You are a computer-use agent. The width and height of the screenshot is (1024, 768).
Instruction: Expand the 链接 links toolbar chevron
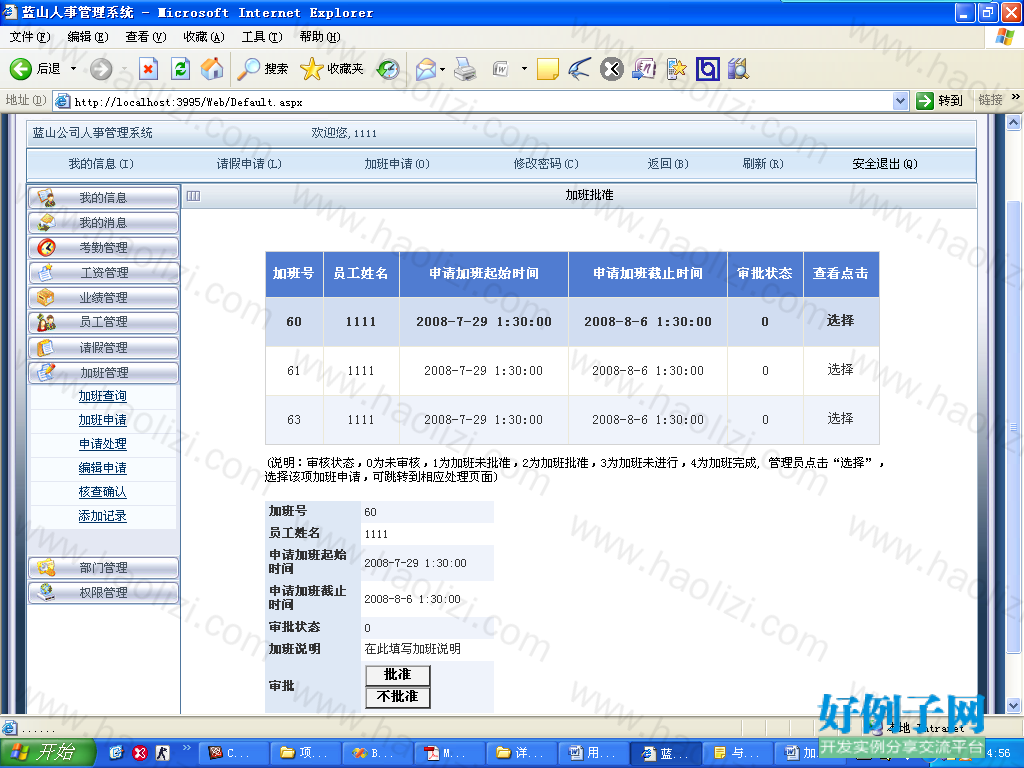point(1016,97)
